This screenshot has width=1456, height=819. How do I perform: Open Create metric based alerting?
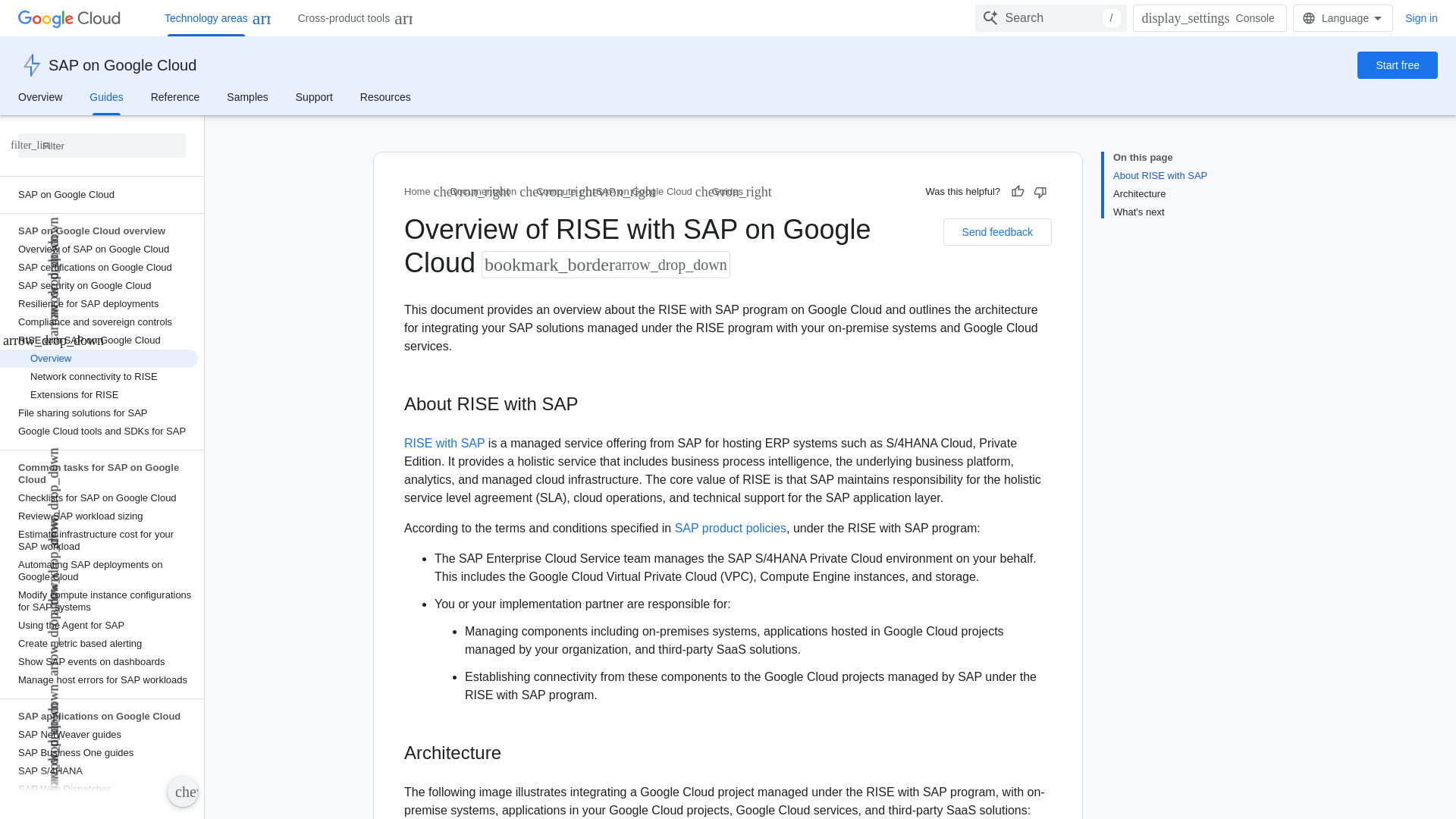(80, 644)
